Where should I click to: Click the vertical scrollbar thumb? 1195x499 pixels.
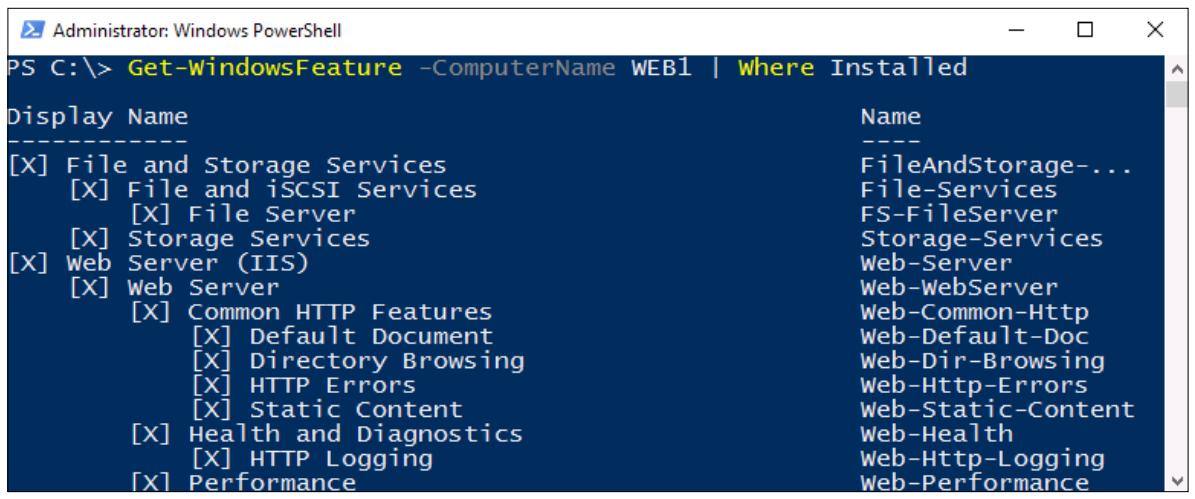pyautogui.click(x=1177, y=94)
